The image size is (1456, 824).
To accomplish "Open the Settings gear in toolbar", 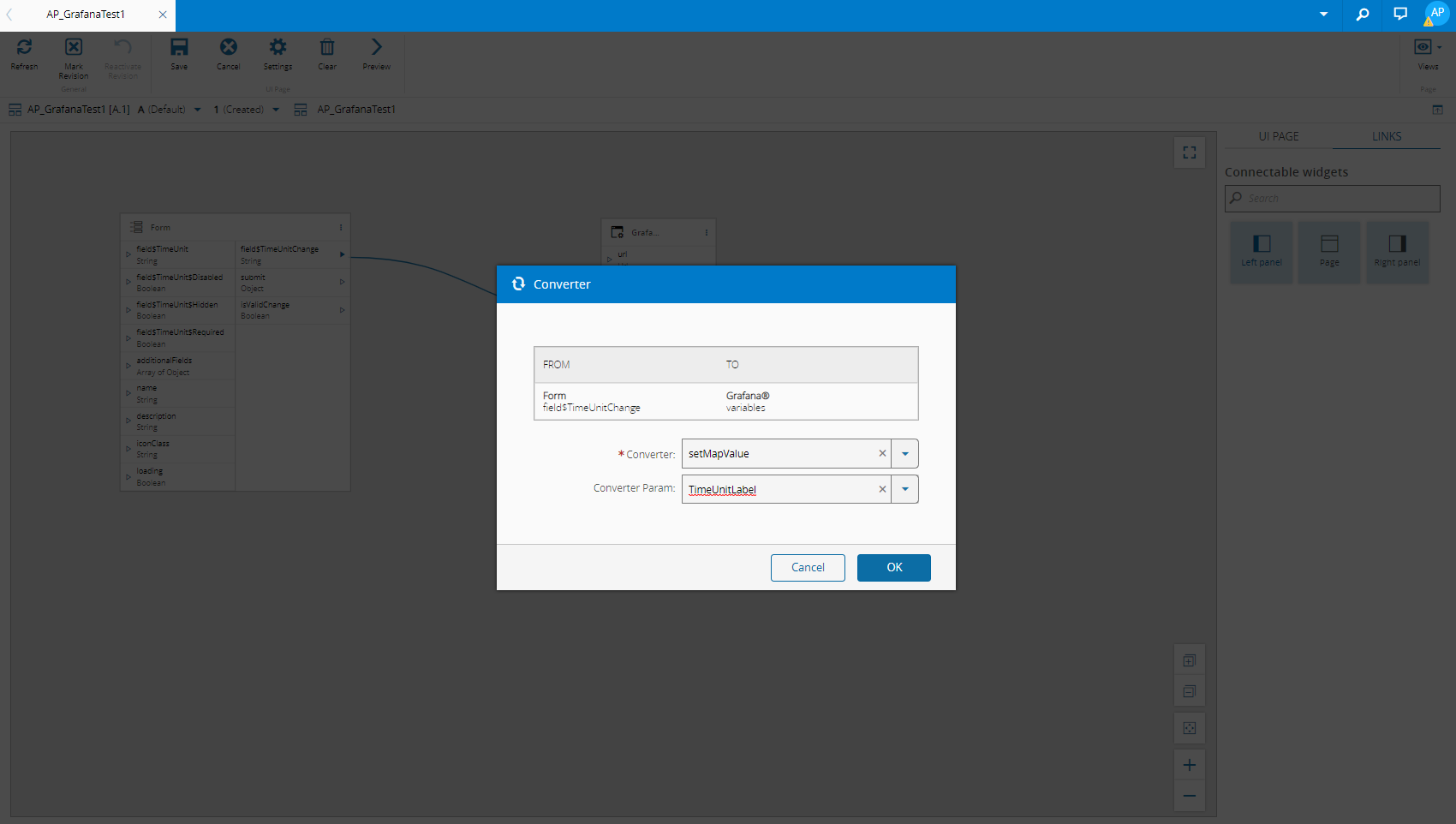I will pyautogui.click(x=277, y=48).
